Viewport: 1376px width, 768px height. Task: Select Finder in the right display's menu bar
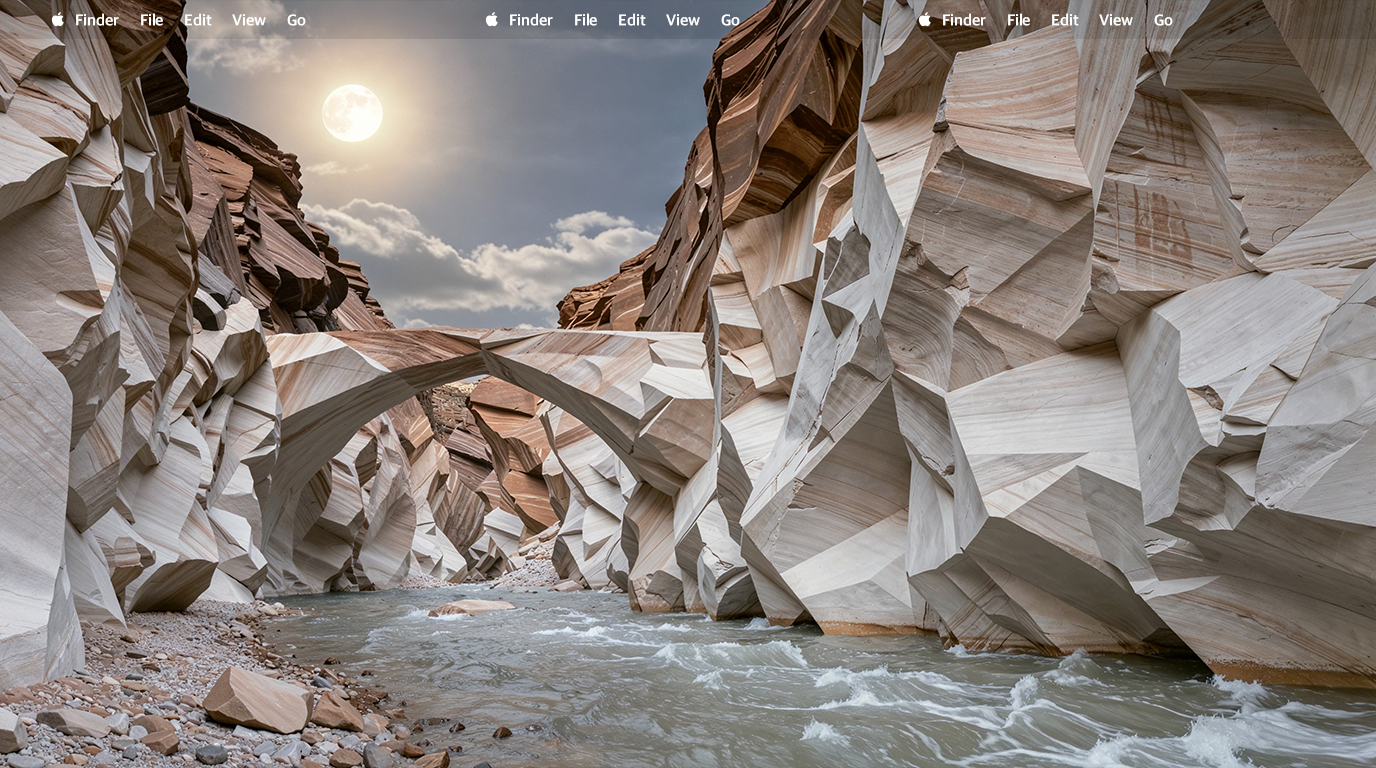pyautogui.click(x=964, y=20)
